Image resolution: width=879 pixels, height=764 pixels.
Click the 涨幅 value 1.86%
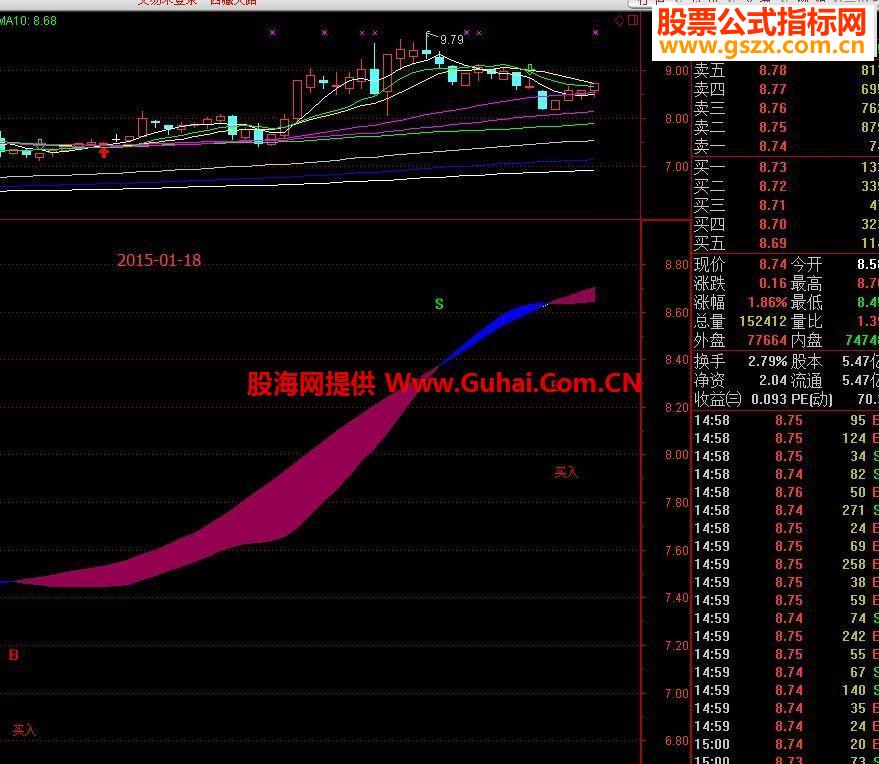[767, 303]
